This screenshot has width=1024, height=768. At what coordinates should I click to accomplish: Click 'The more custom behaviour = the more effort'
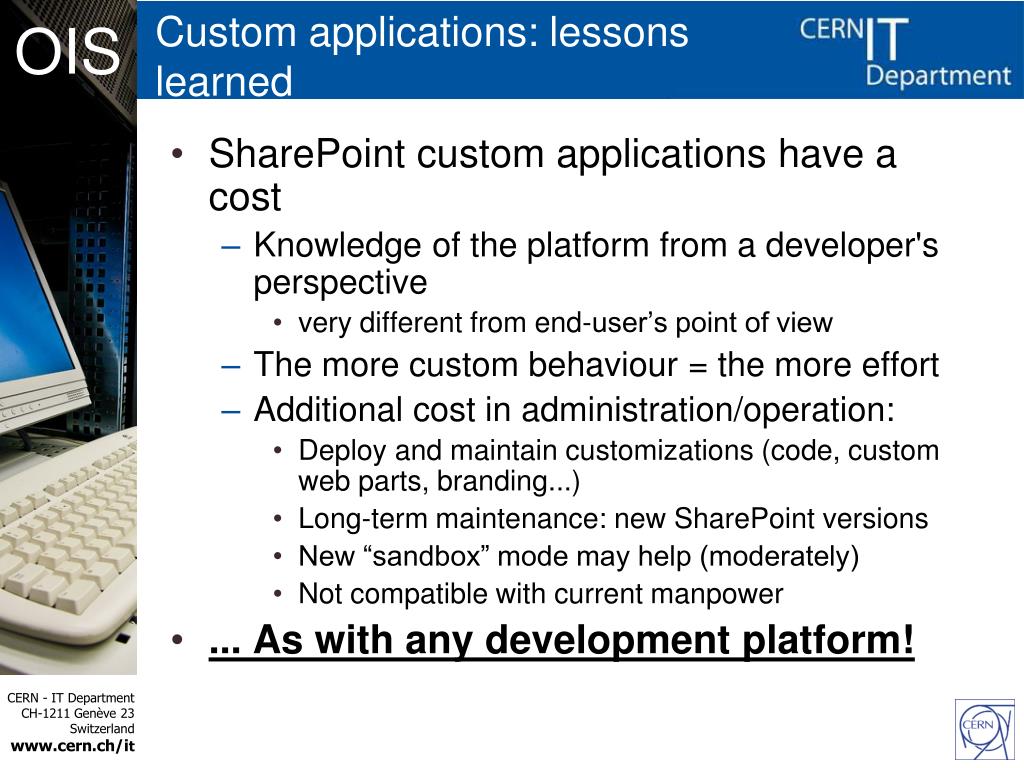click(596, 364)
